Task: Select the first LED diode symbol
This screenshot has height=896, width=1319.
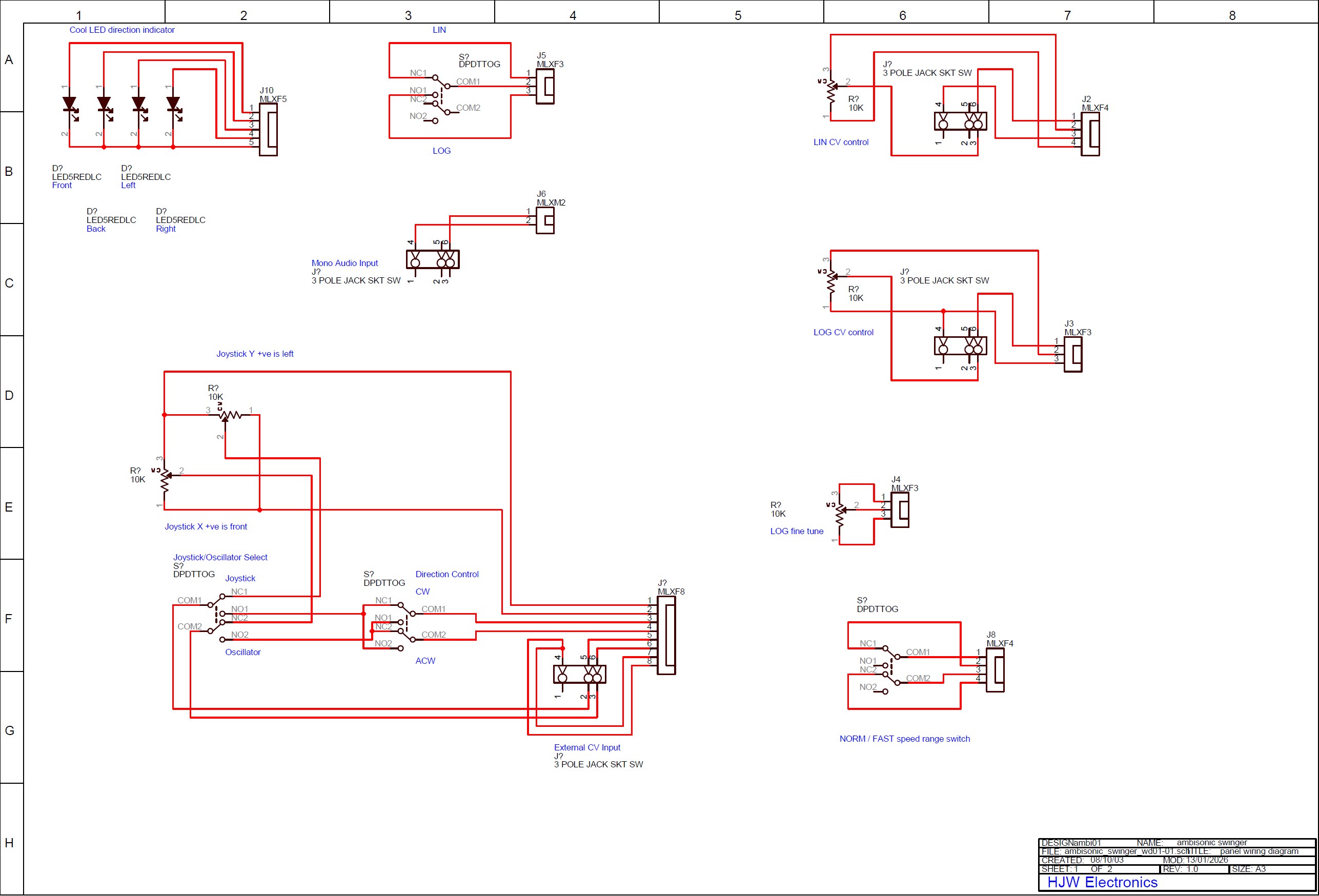Action: point(70,106)
